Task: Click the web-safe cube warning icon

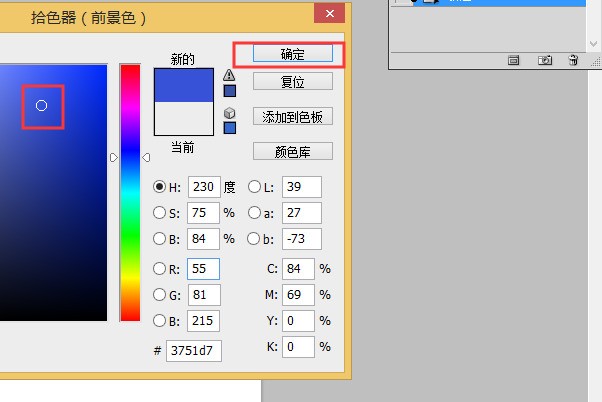Action: click(x=229, y=113)
